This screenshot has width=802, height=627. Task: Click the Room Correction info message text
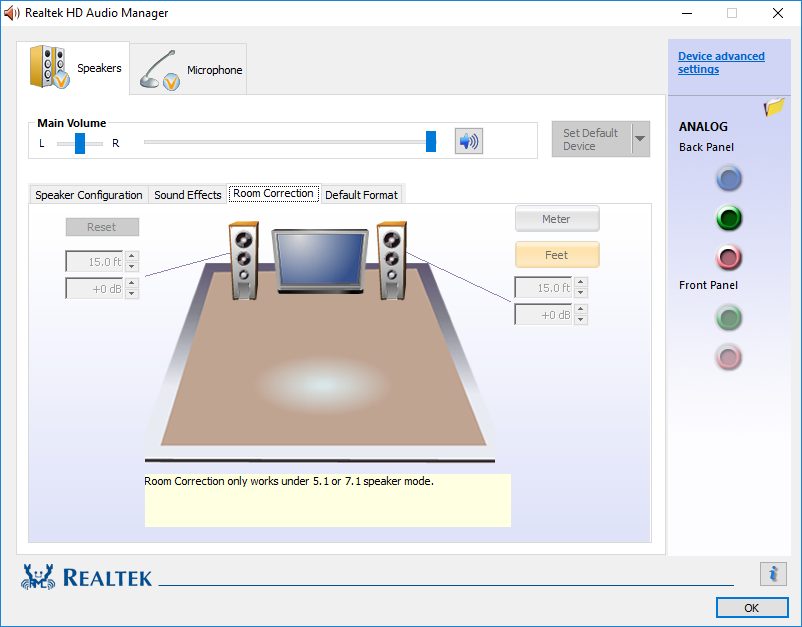(289, 481)
